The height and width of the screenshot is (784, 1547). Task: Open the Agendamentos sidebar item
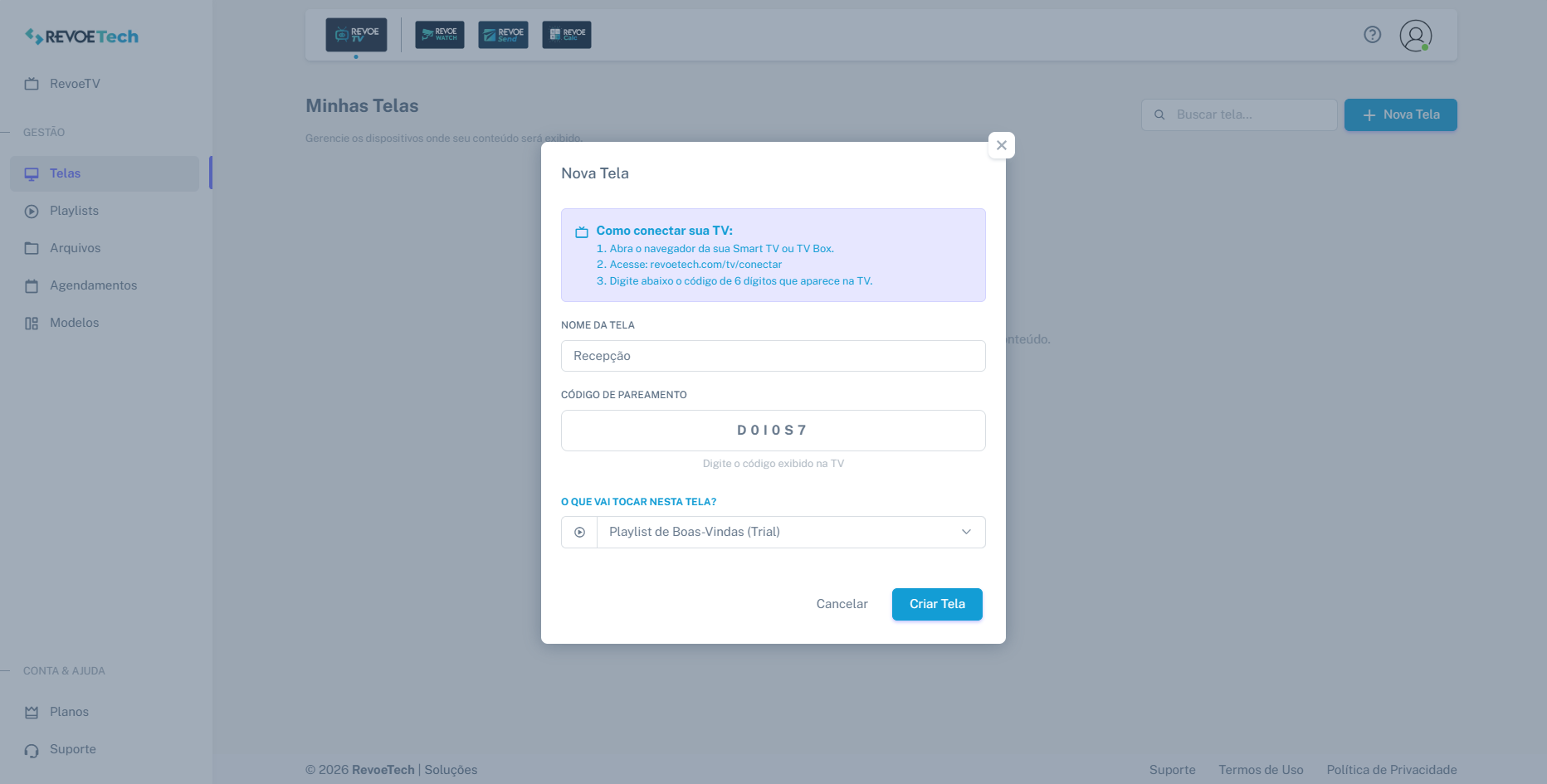(93, 285)
